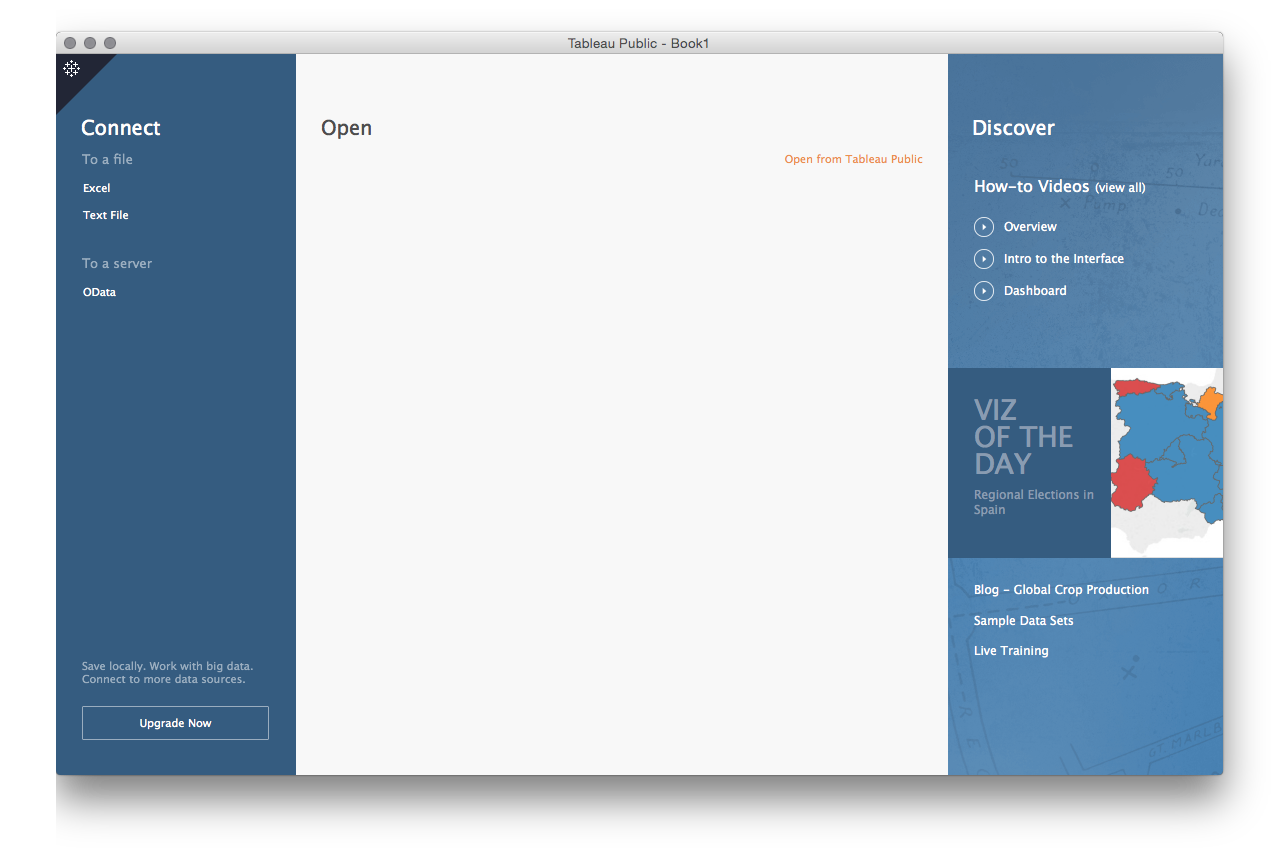
Task: Connect to an OData server
Action: [99, 292]
